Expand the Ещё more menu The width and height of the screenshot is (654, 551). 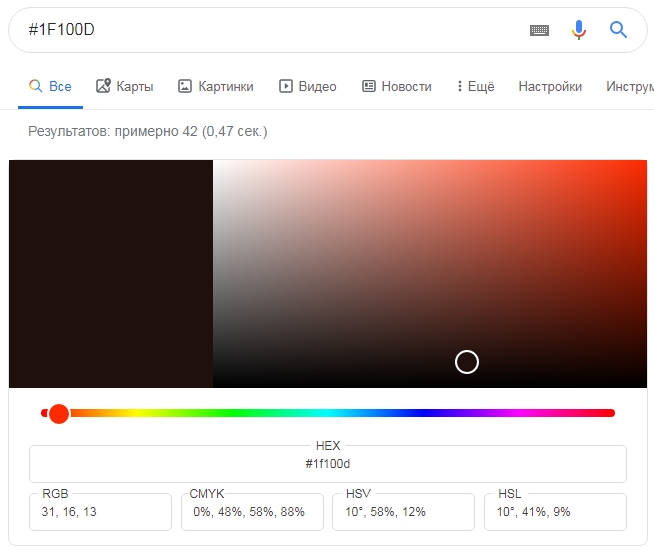point(475,86)
